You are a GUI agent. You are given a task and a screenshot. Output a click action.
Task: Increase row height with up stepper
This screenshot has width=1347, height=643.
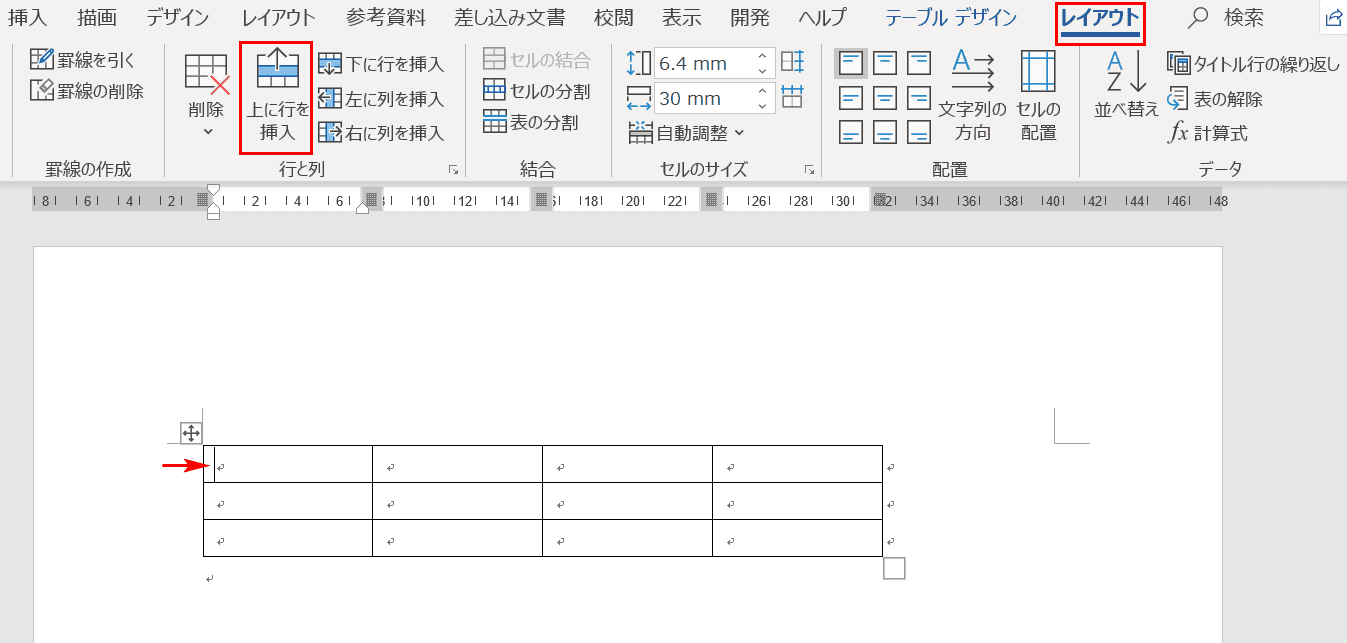[763, 57]
